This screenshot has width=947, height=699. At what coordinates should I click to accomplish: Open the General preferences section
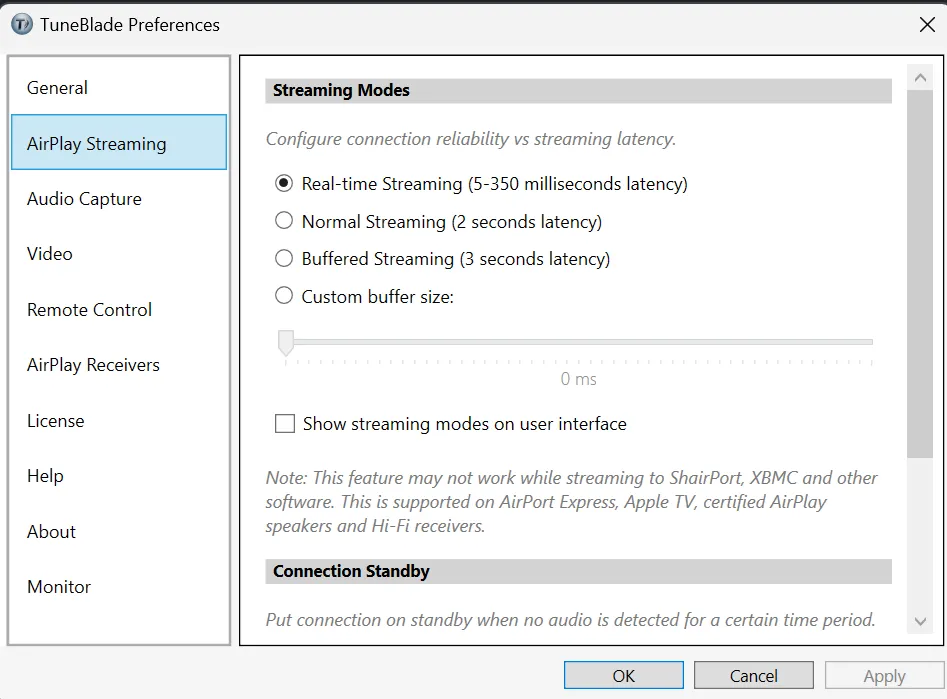(x=119, y=88)
